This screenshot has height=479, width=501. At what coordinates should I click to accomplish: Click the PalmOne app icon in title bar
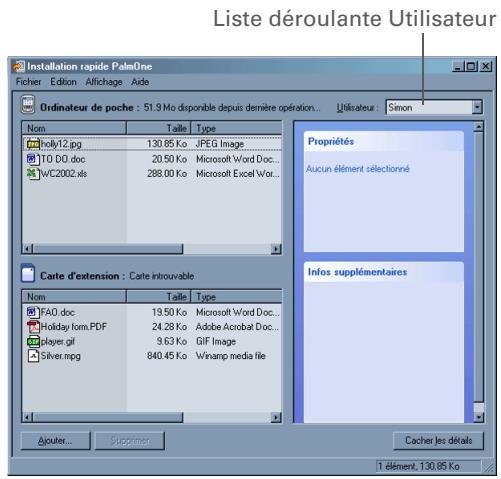point(18,66)
